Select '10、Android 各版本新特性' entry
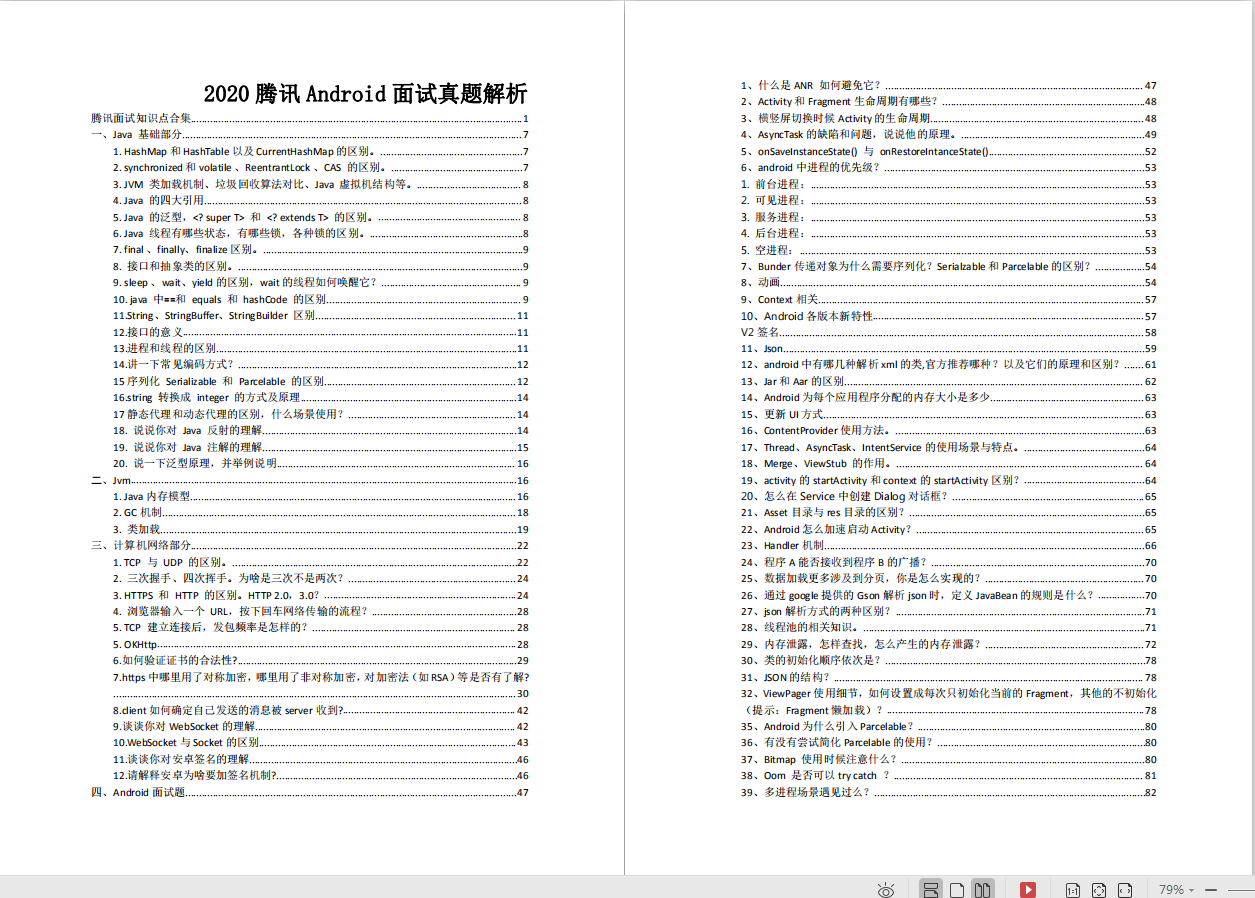The width and height of the screenshot is (1255, 898). pos(949,316)
